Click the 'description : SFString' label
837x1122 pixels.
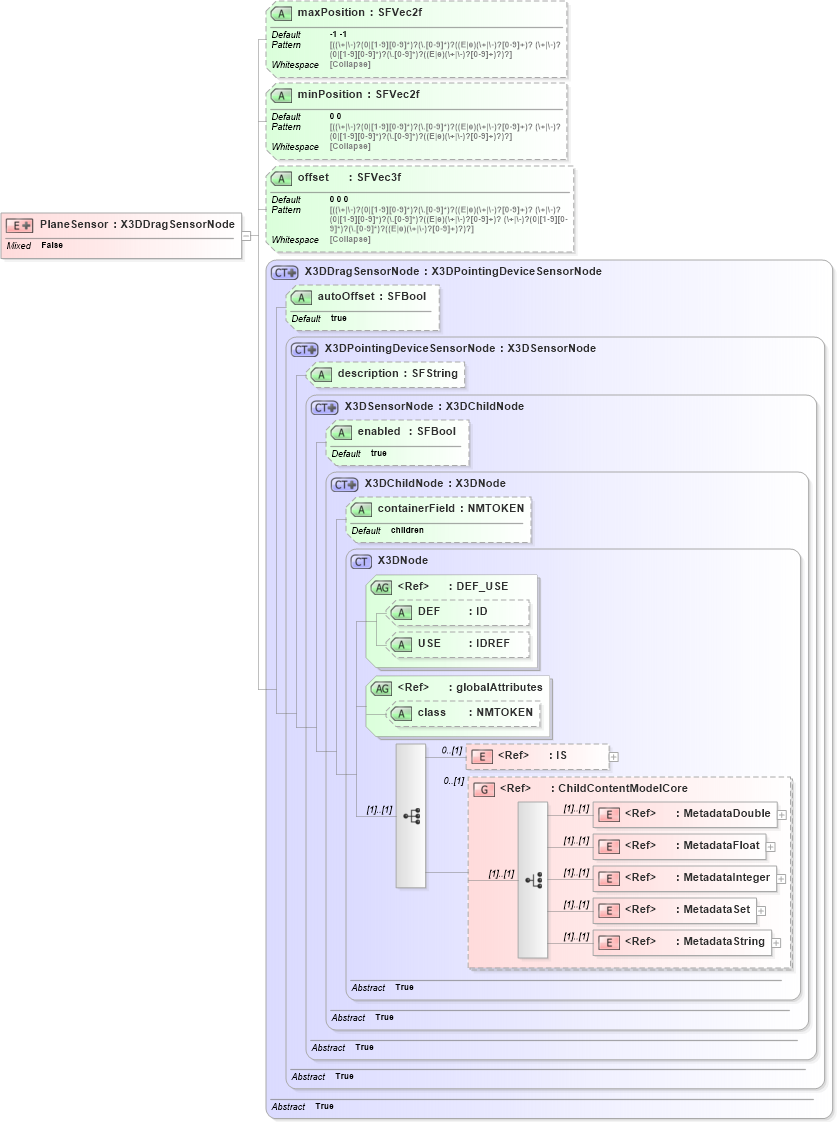[398, 374]
